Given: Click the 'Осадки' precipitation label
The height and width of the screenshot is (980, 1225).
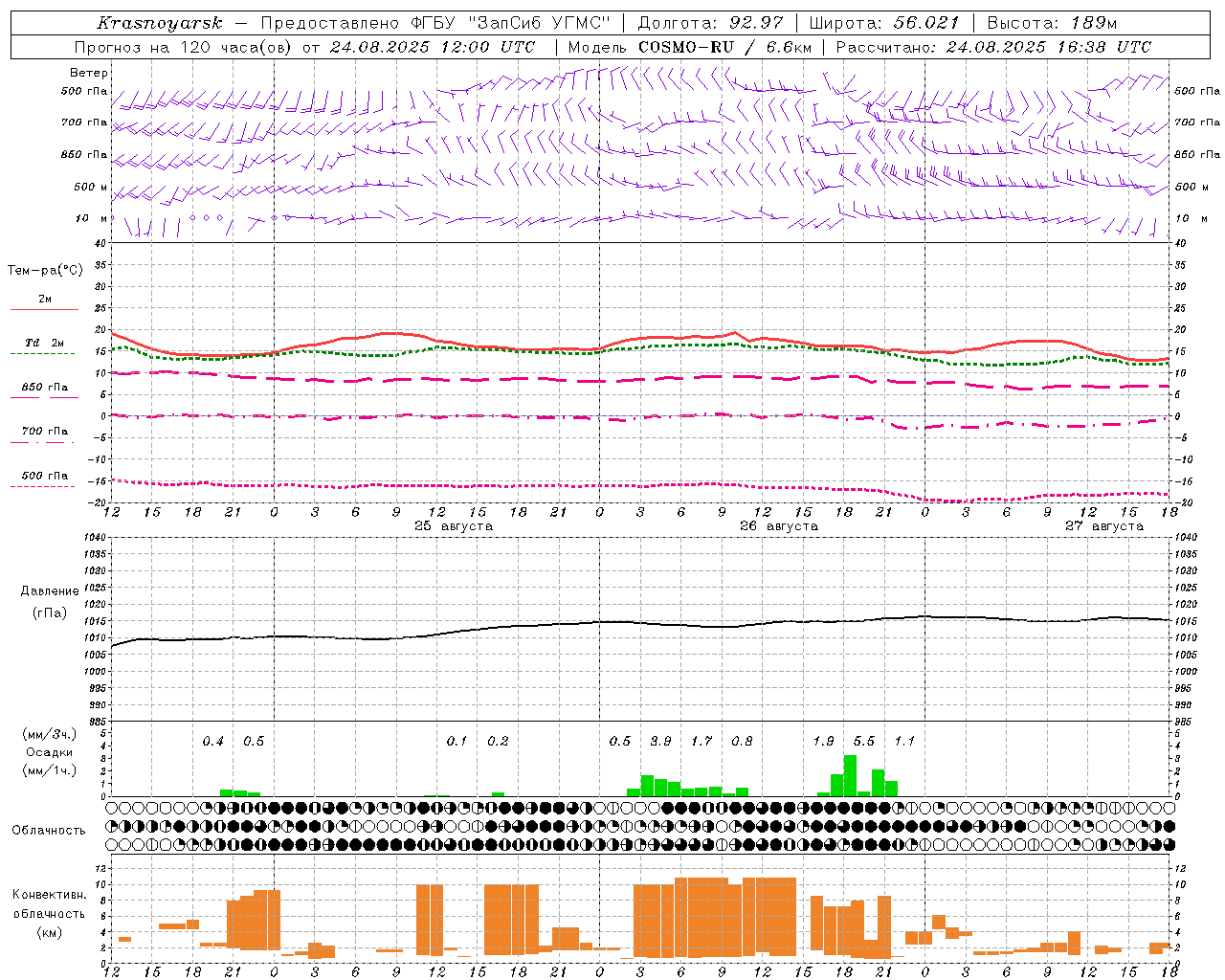Looking at the screenshot, I should (x=50, y=752).
